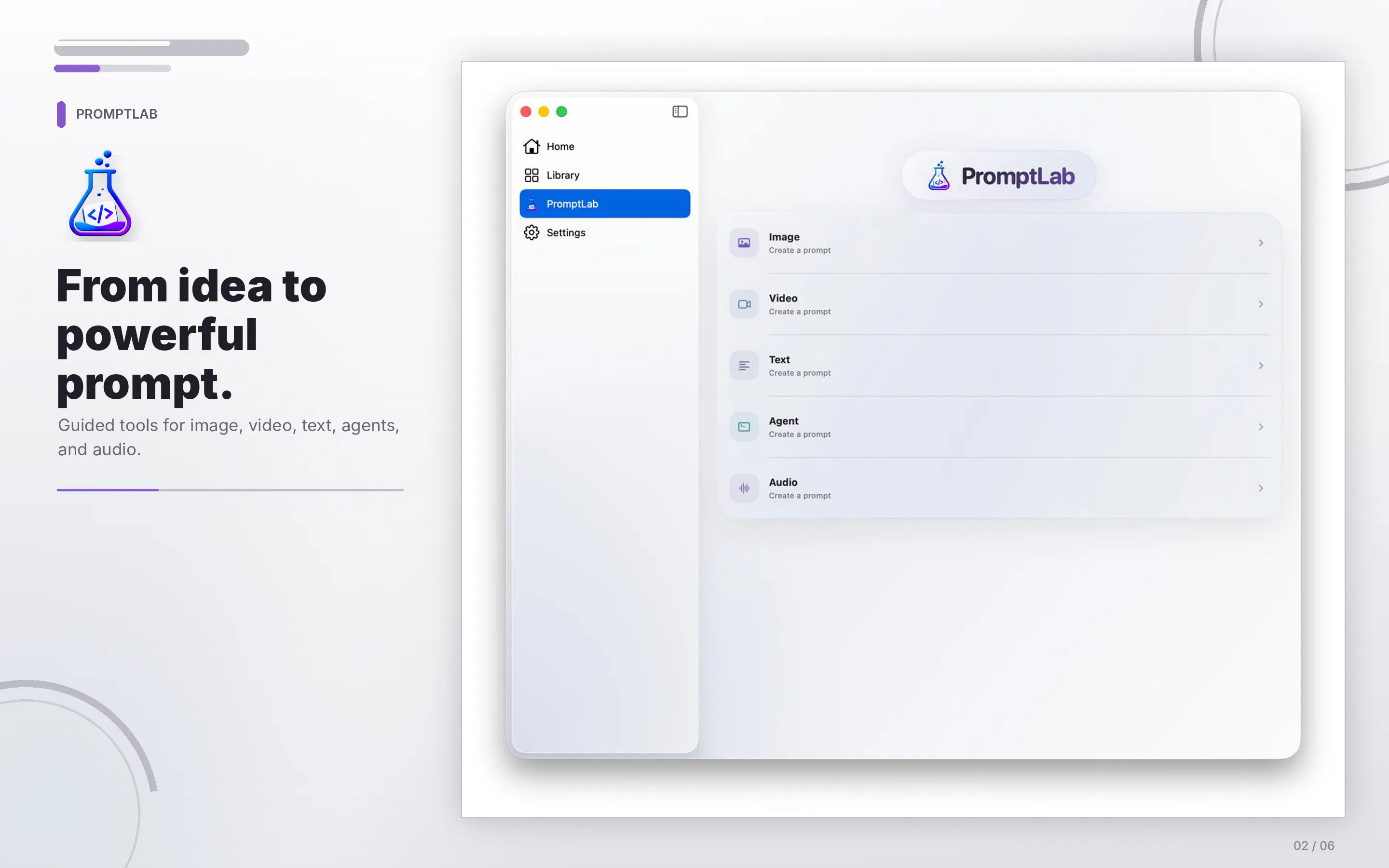Click the '02 / 06' page indicator
1389x868 pixels.
[1313, 846]
